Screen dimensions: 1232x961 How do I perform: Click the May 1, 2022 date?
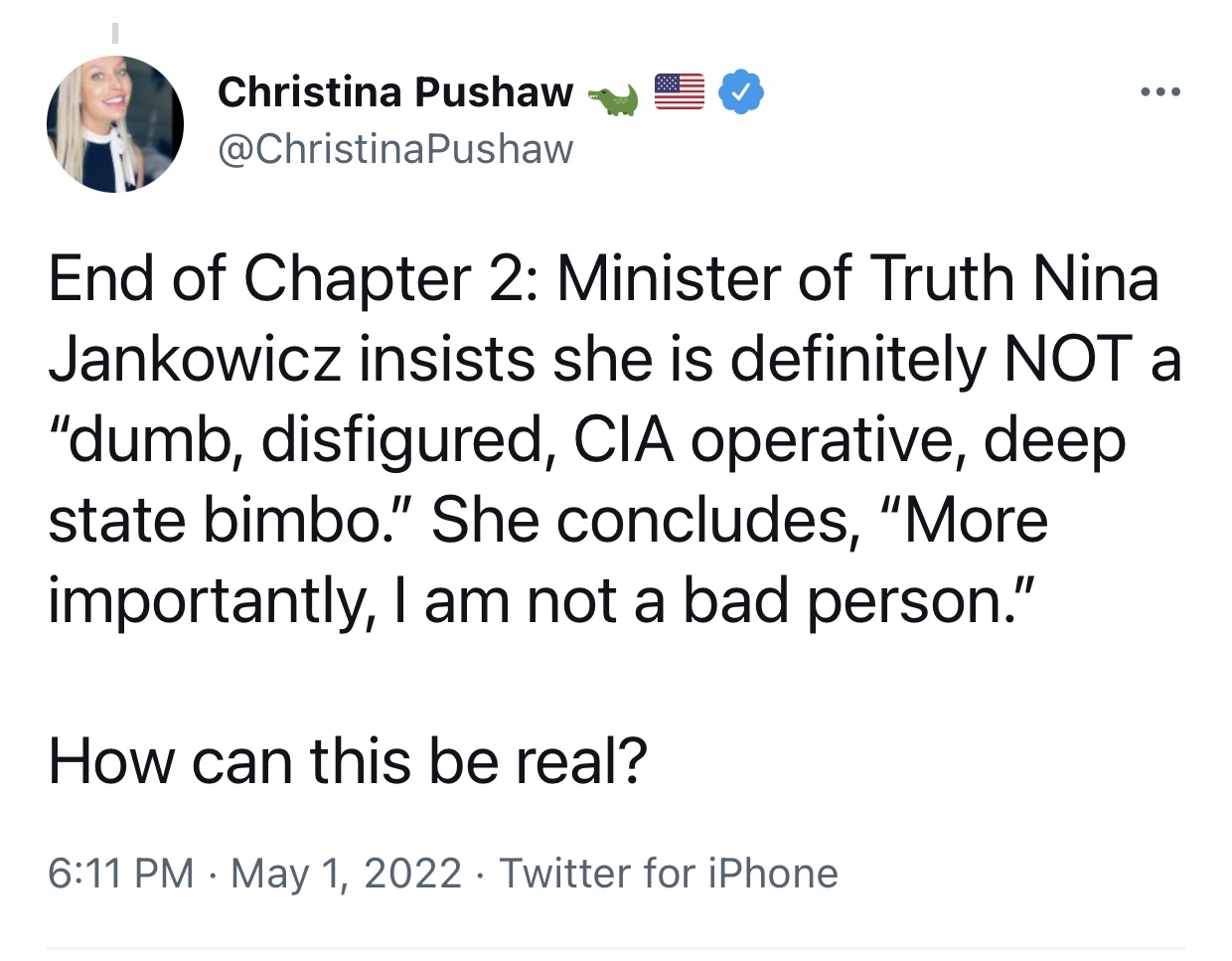(346, 874)
